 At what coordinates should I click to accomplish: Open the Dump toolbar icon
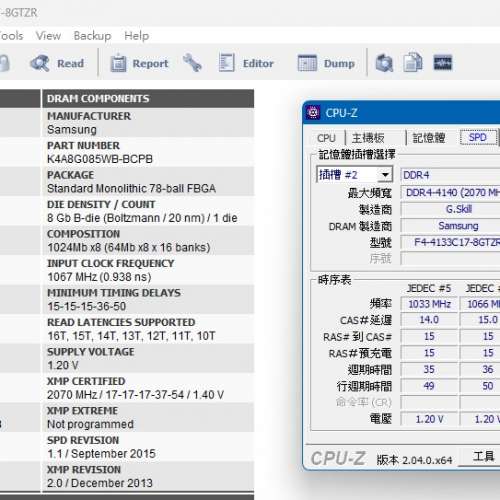[307, 63]
